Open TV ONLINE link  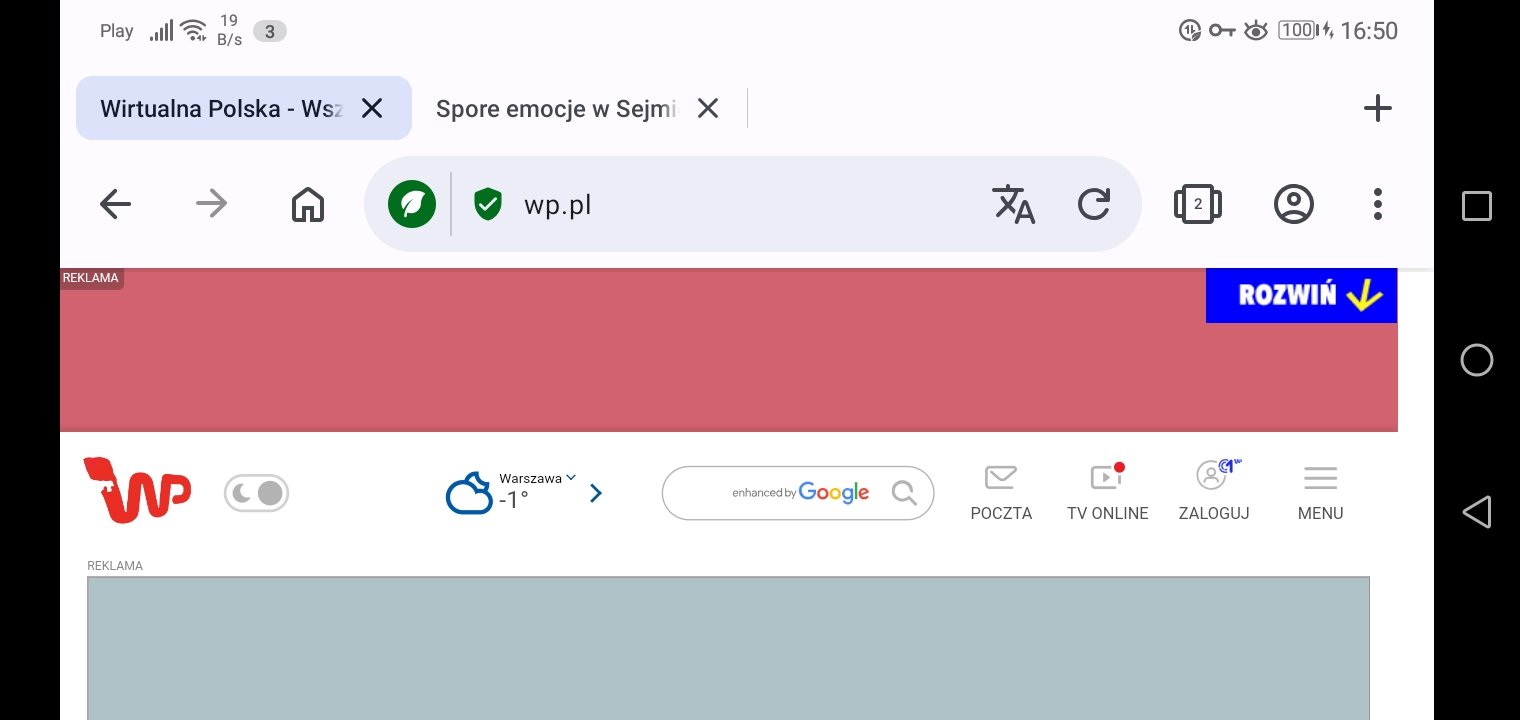[1107, 492]
